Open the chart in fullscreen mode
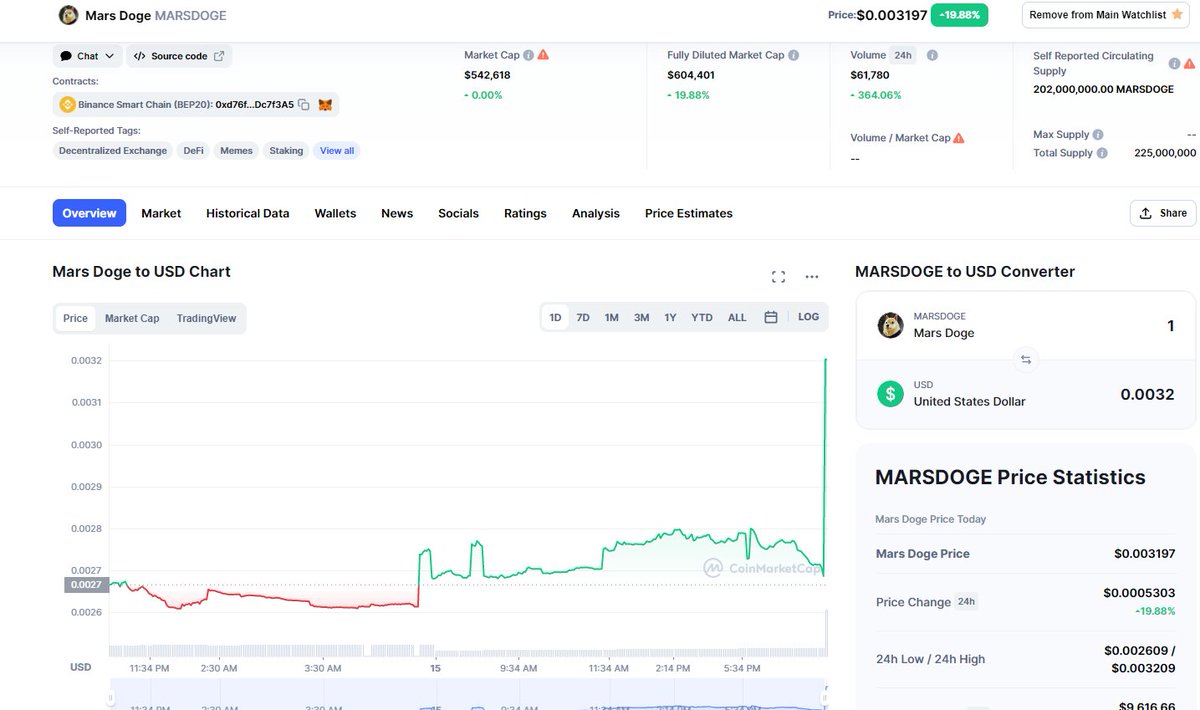Image resolution: width=1200 pixels, height=710 pixels. point(778,277)
